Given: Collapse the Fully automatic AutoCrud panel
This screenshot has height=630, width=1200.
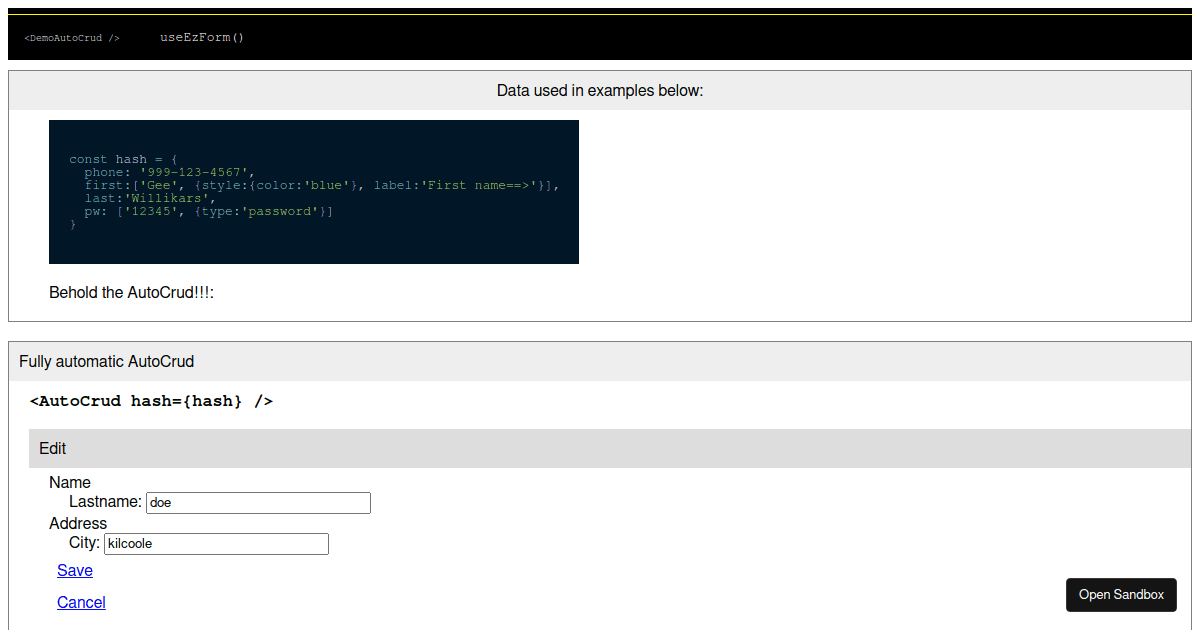Looking at the screenshot, I should (107, 361).
